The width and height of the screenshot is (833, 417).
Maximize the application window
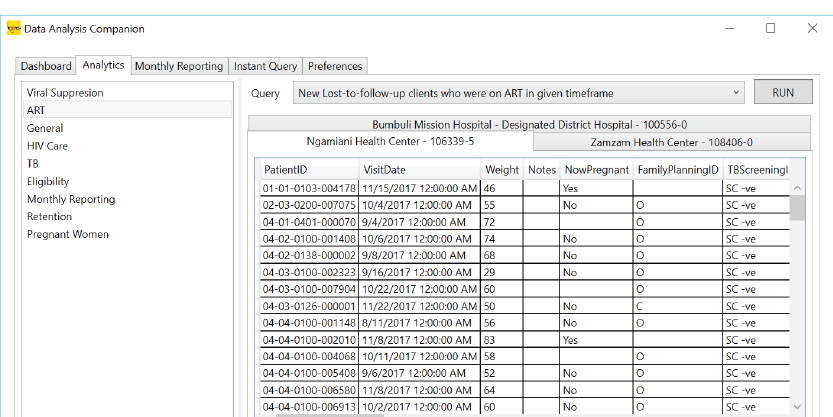click(770, 29)
